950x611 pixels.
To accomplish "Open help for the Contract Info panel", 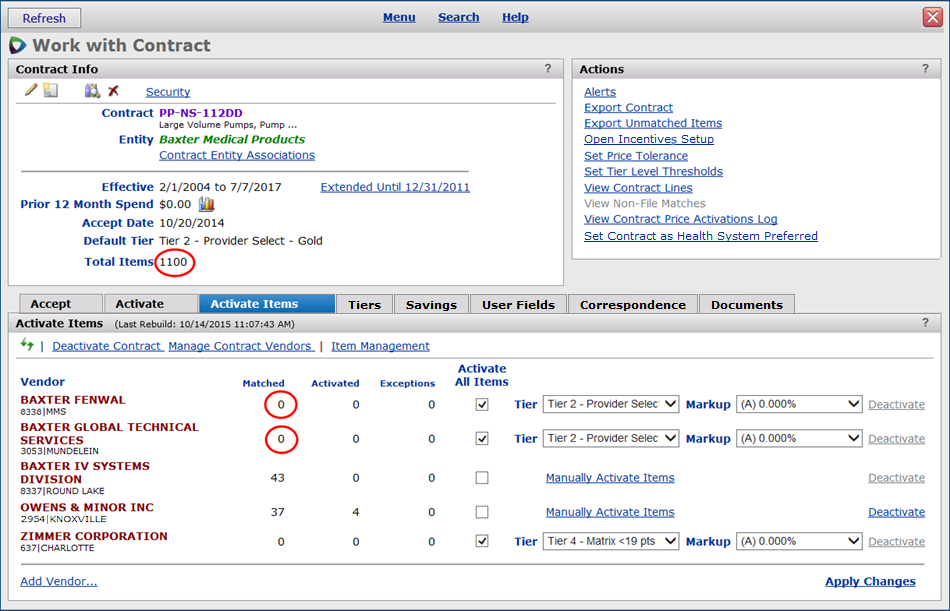I will pos(547,69).
